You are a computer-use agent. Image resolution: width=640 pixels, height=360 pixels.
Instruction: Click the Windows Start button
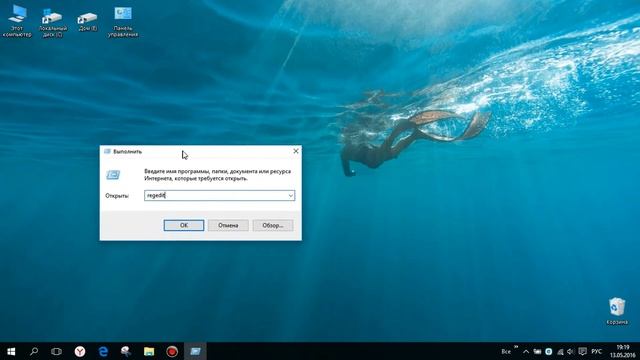11,351
